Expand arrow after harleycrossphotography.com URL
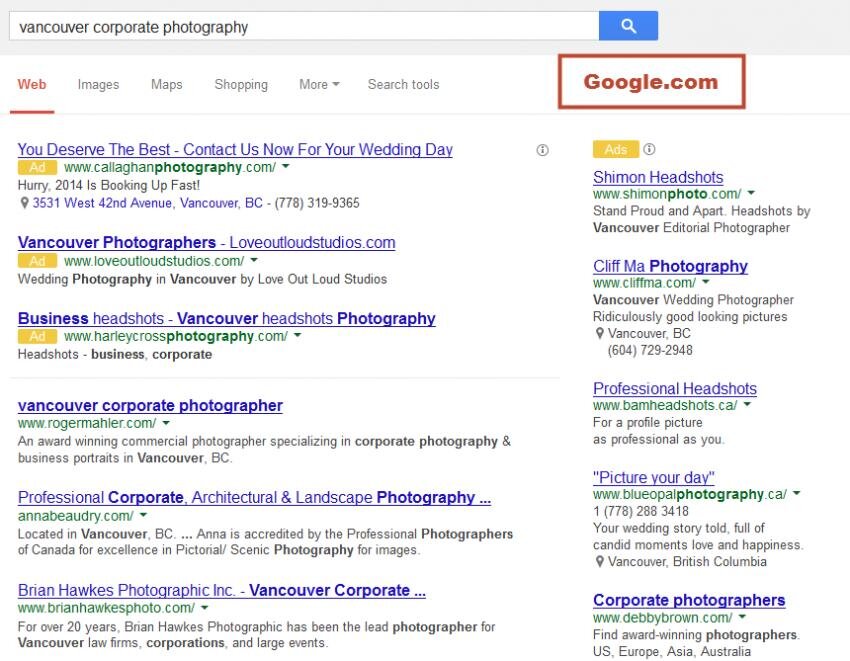The width and height of the screenshot is (850, 661). pos(297,336)
